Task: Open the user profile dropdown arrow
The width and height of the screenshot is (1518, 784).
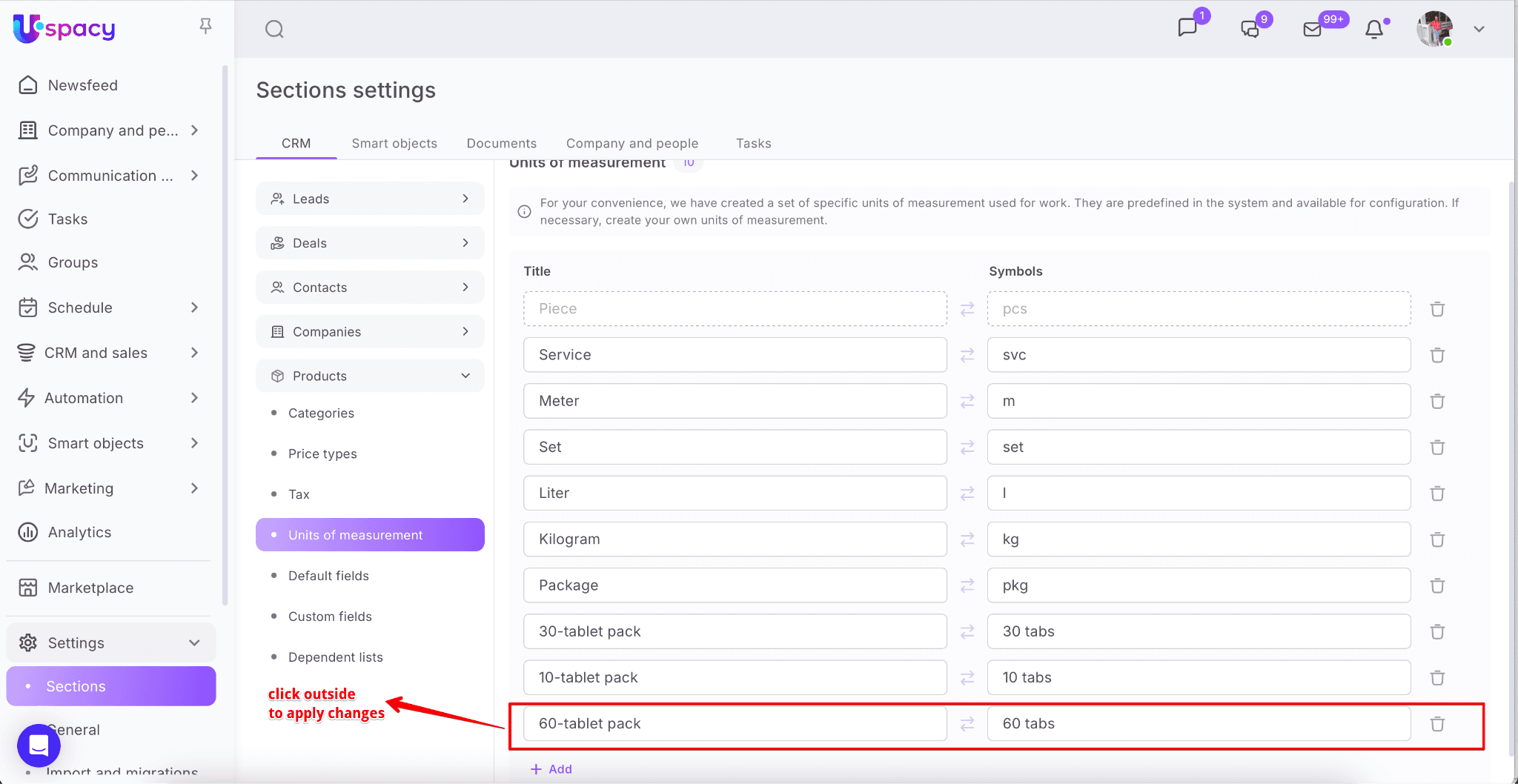Action: click(x=1479, y=29)
